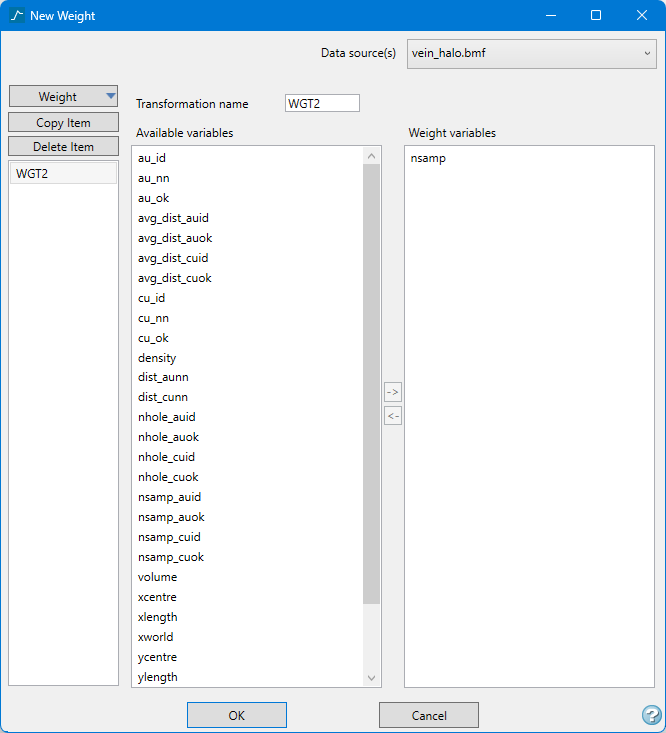Open the Data source(s) dropdown

point(531,53)
